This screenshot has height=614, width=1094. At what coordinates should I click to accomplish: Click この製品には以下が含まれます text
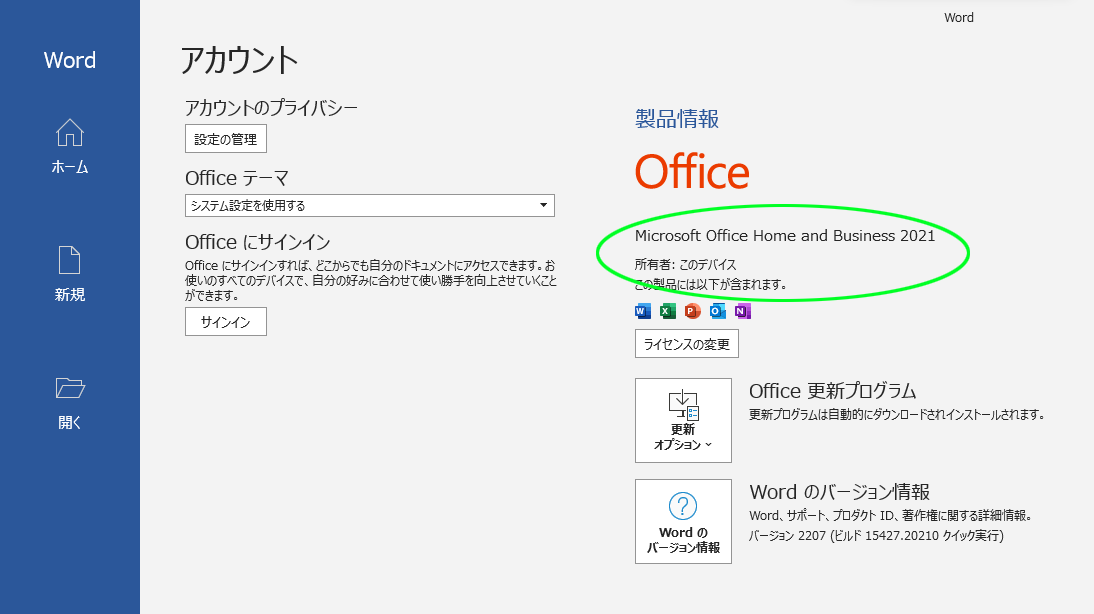(711, 285)
